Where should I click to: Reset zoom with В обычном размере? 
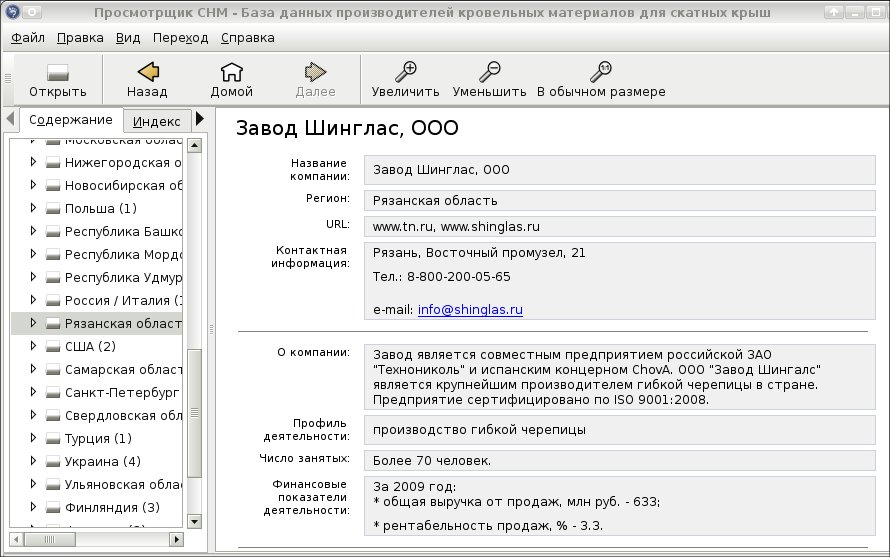point(601,72)
